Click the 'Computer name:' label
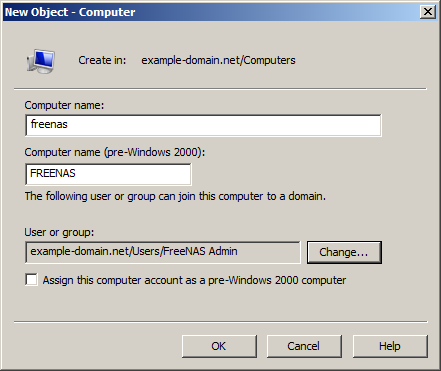 tap(64, 105)
